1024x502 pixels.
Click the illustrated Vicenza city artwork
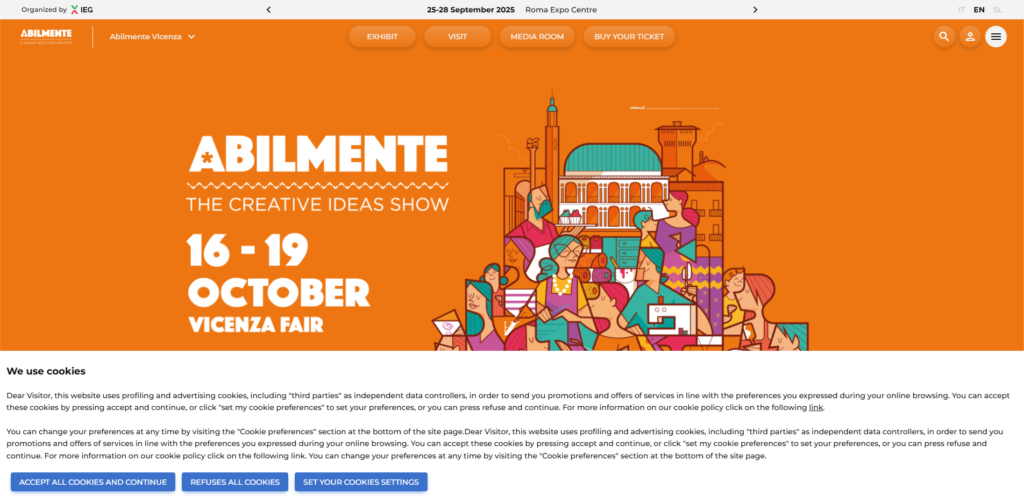coord(620,222)
